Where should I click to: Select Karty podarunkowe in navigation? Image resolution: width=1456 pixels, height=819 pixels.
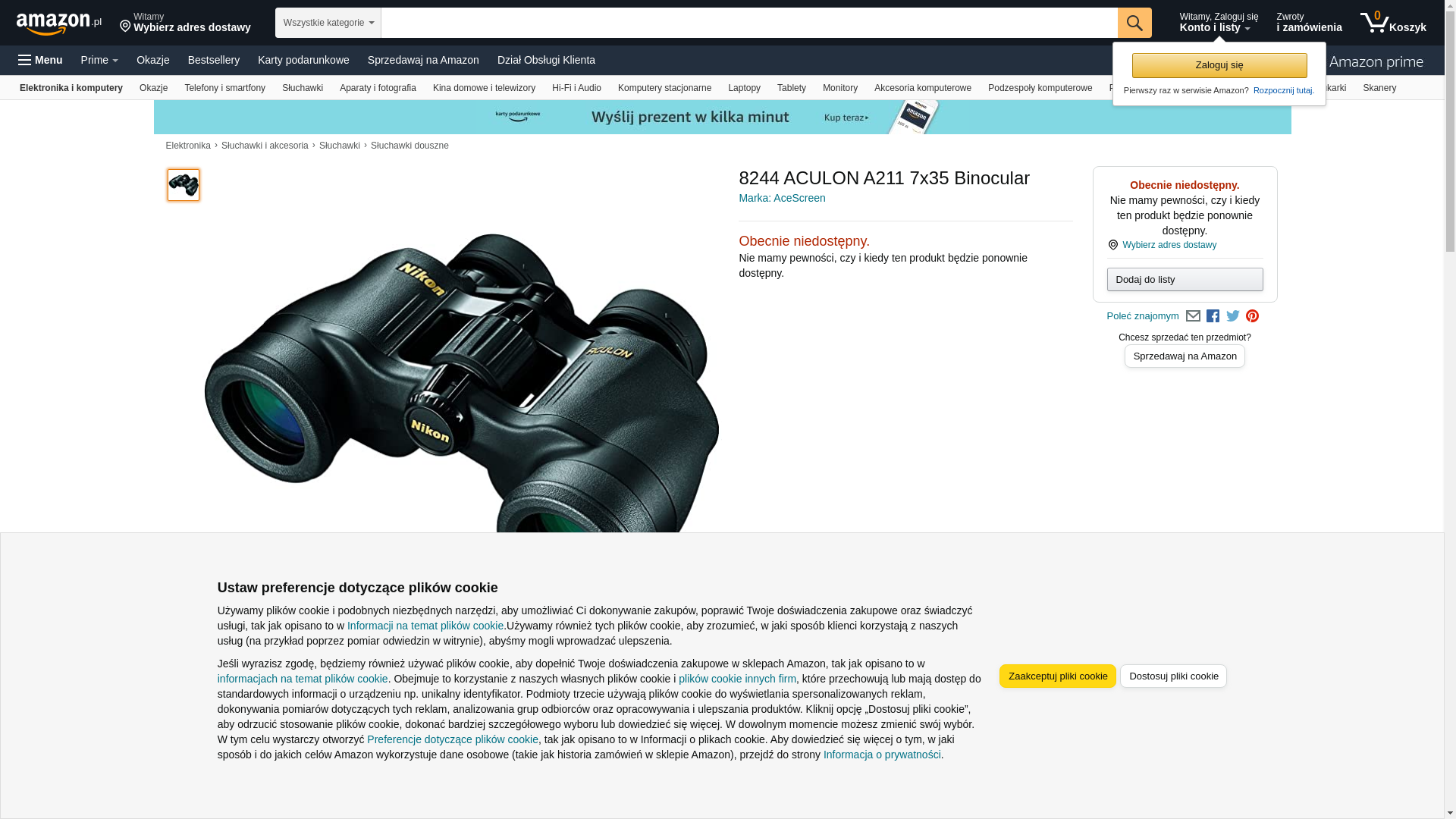pyautogui.click(x=303, y=60)
